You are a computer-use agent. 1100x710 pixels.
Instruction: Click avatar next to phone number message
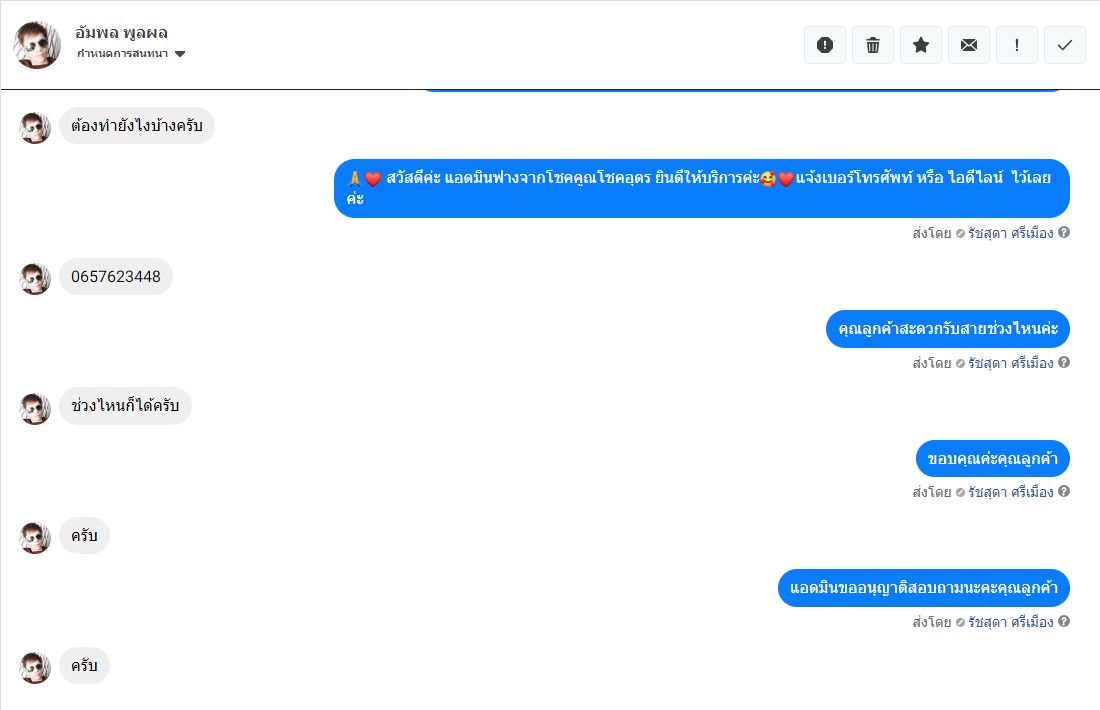(x=35, y=279)
